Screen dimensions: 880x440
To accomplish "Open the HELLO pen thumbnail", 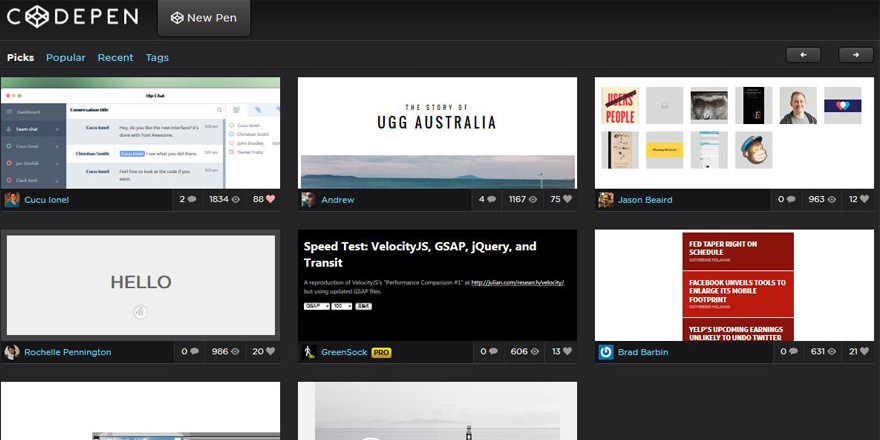I will pos(140,285).
